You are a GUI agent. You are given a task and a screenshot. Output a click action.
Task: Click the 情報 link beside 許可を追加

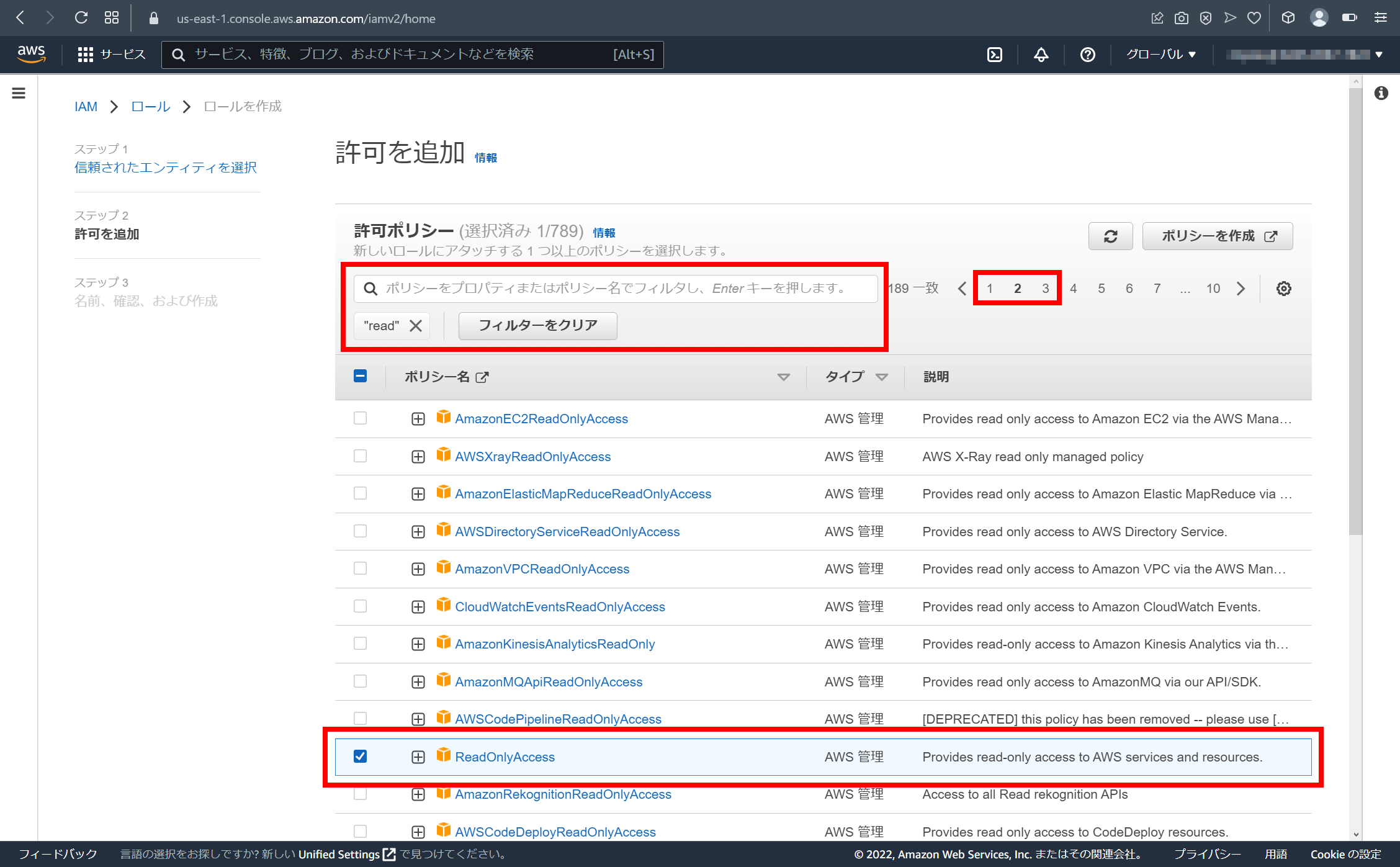point(486,158)
